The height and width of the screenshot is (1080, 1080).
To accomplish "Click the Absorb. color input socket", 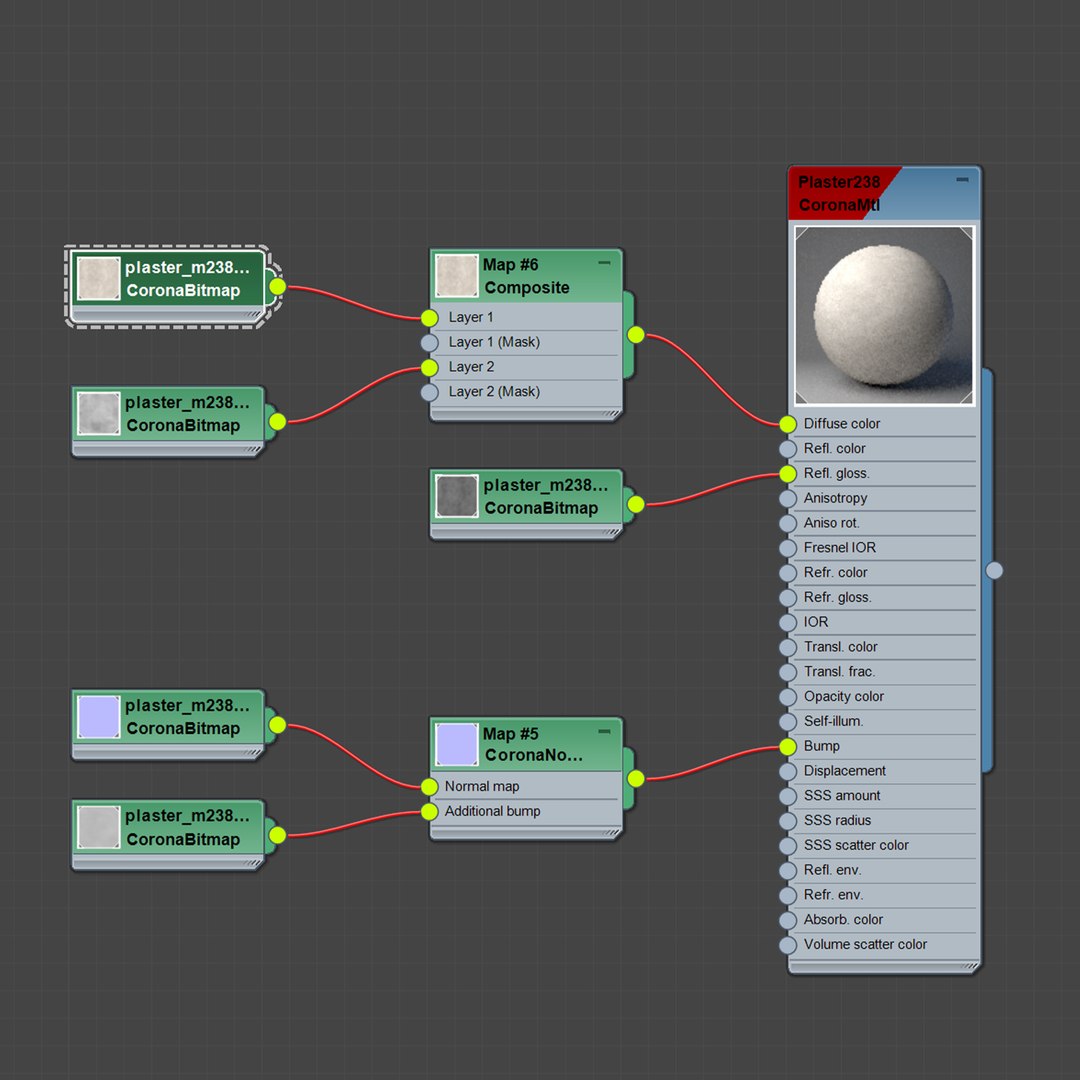I will point(788,920).
